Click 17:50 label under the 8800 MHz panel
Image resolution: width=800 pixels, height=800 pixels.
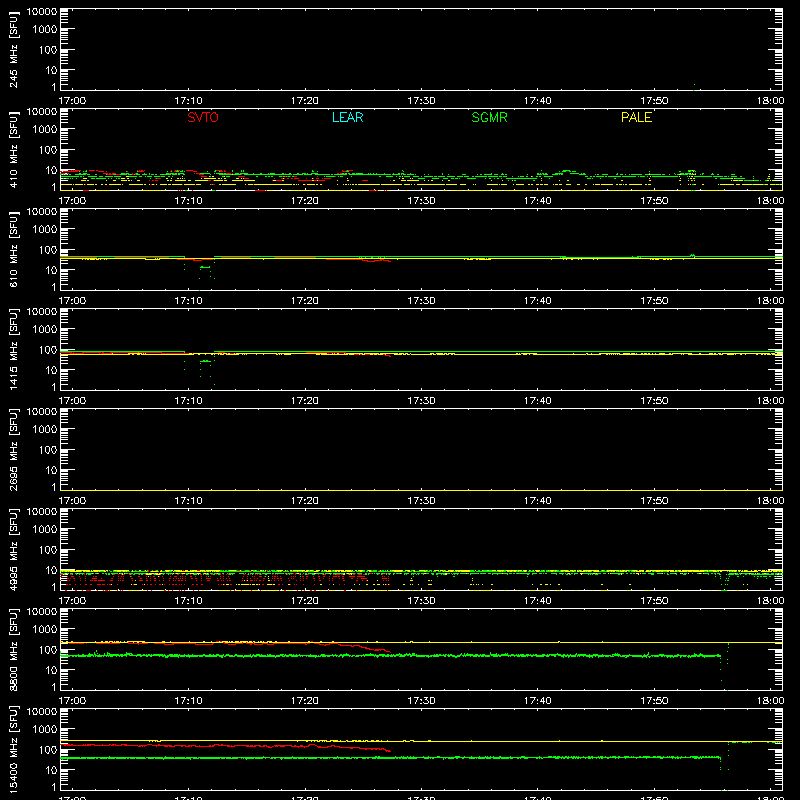tap(654, 701)
